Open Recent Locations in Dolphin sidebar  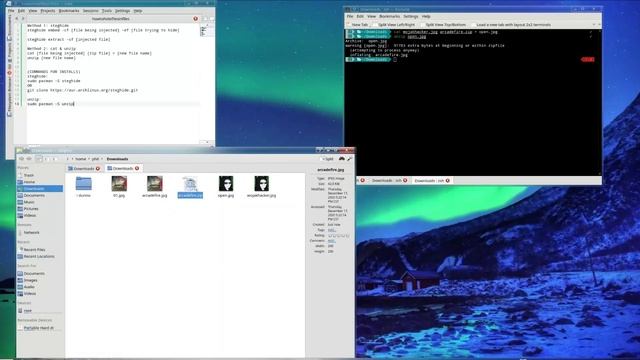pyautogui.click(x=40, y=256)
